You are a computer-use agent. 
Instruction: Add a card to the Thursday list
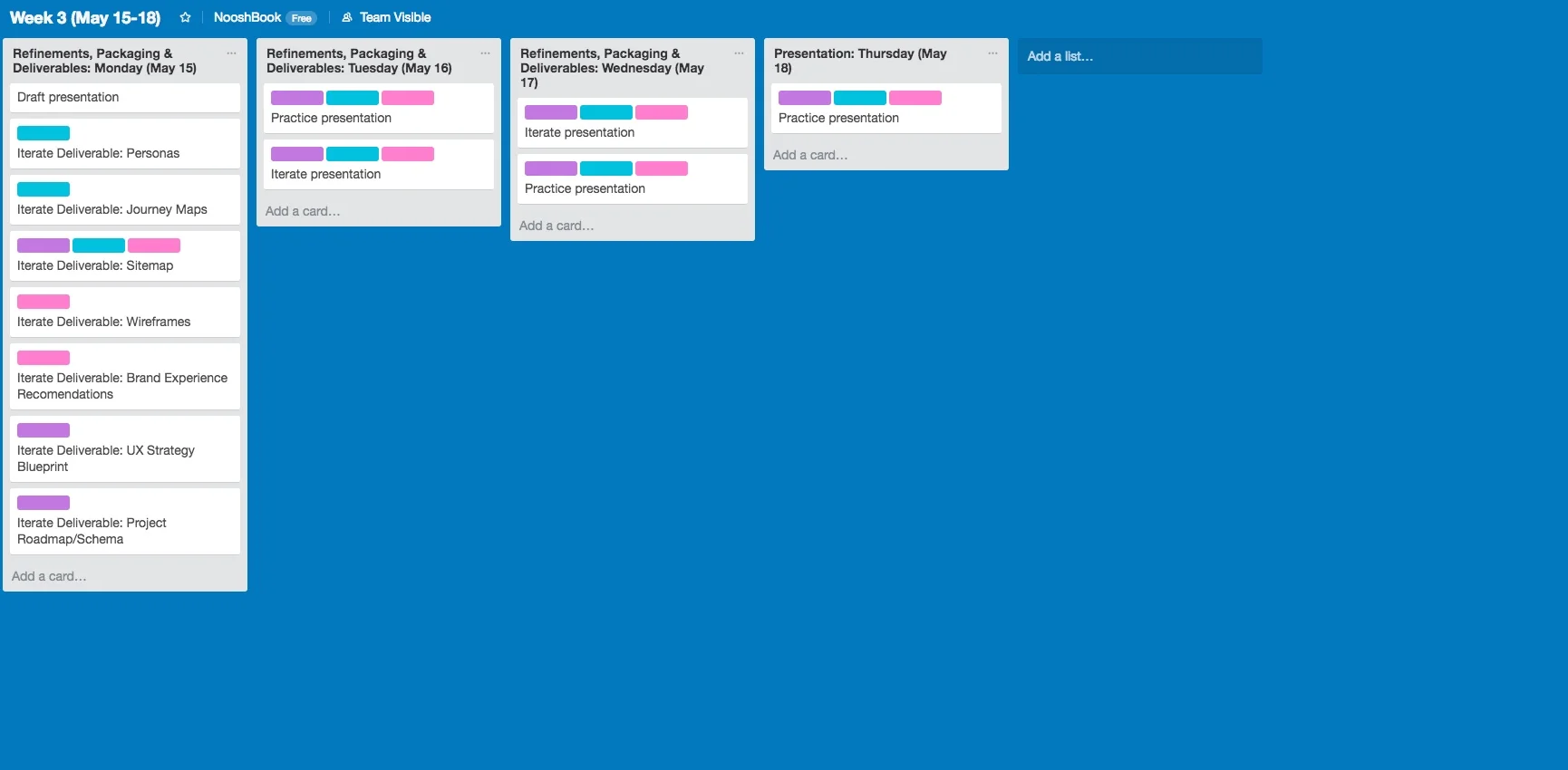pos(811,155)
